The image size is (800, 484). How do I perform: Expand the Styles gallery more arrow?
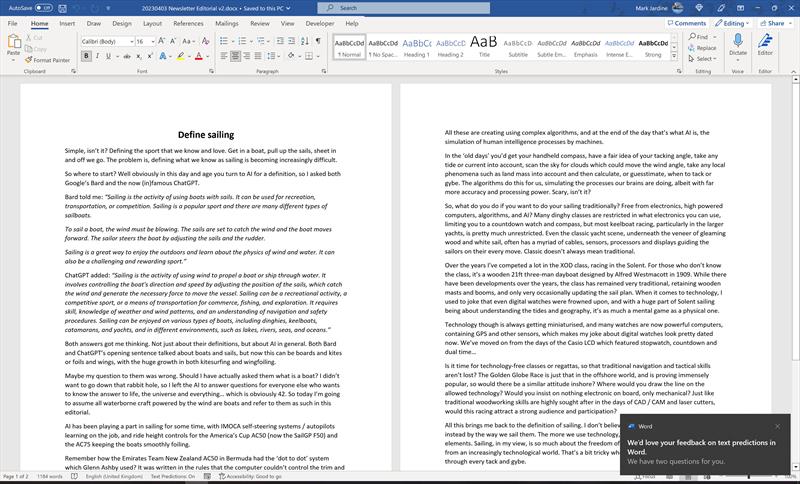pyautogui.click(x=674, y=56)
